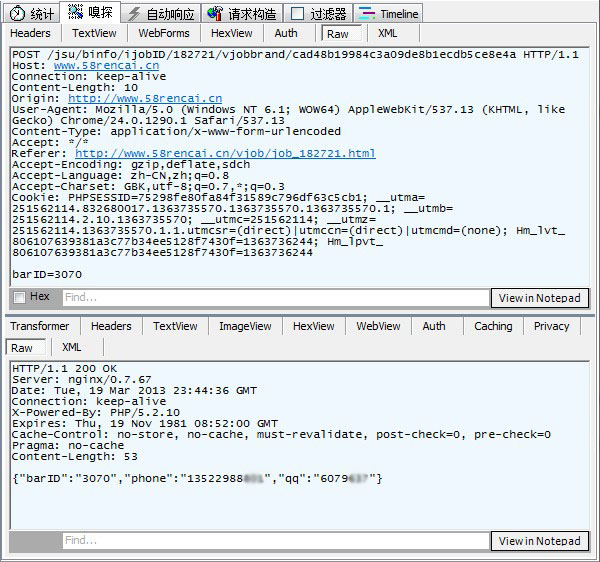The image size is (600, 562).
Task: Click the X-Powered-By: PHP/5.2.10 line
Action: point(96,412)
